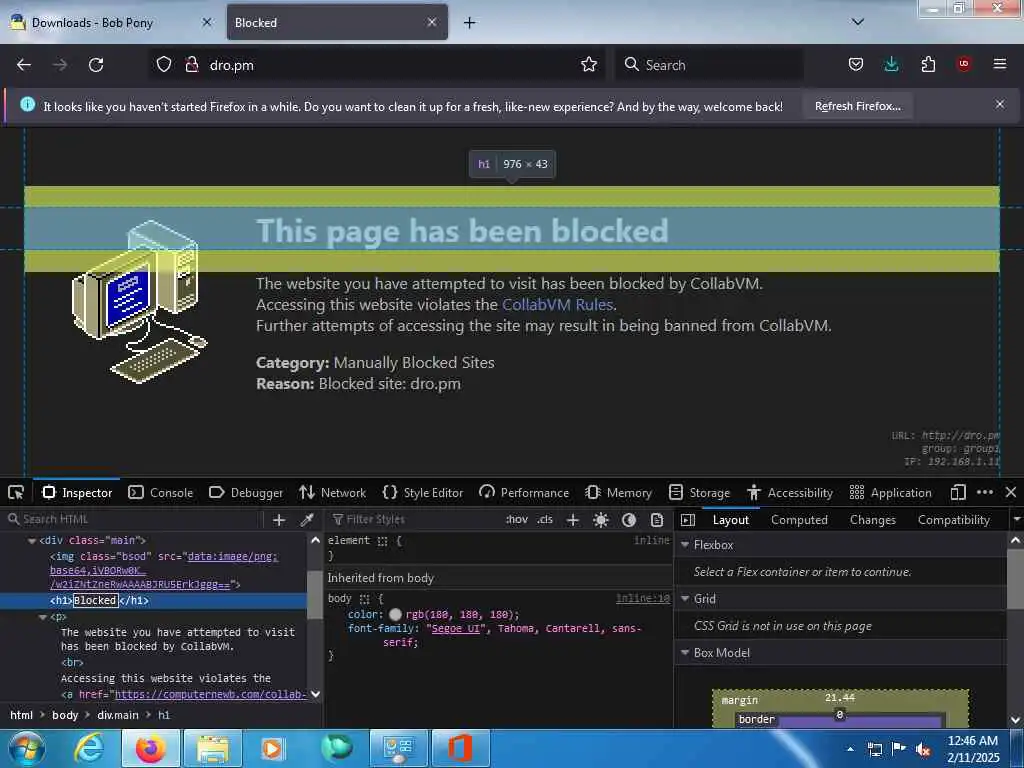Open the Downloads panel arrow

point(891,64)
